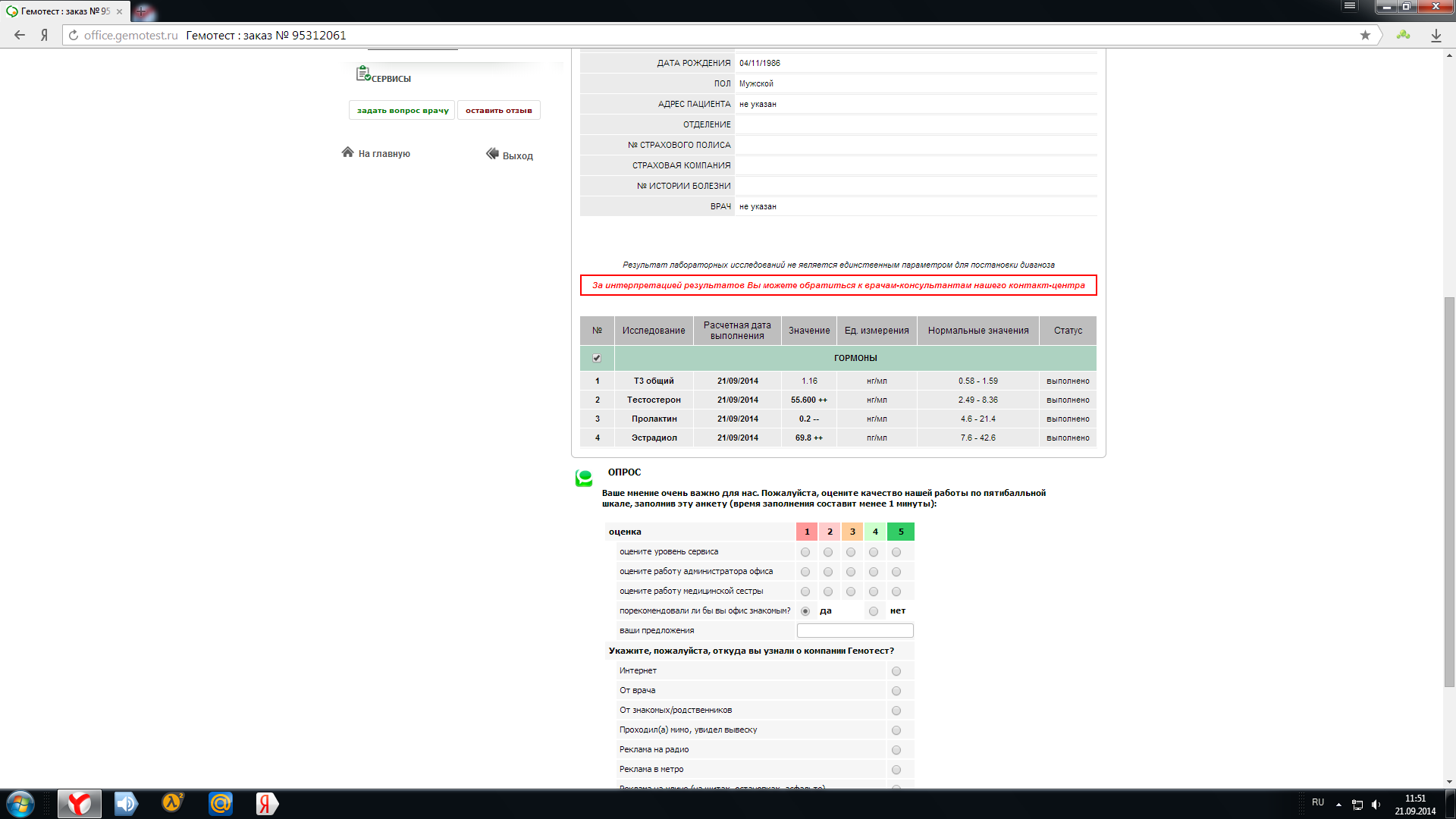Click 'оставить отзыв' button

[x=498, y=111]
